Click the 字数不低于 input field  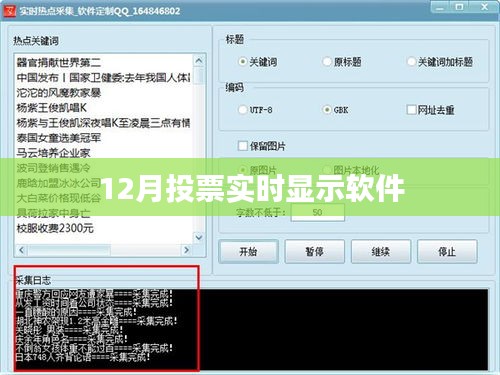(x=318, y=212)
